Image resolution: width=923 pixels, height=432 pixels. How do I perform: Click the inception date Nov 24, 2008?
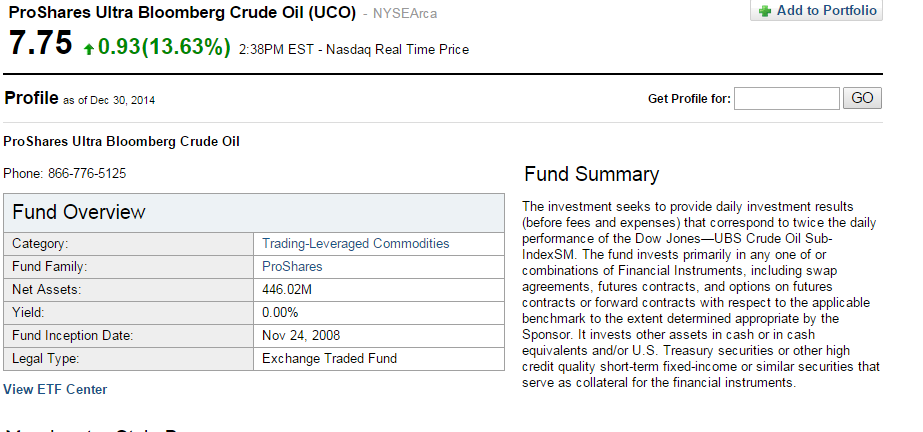(x=300, y=336)
